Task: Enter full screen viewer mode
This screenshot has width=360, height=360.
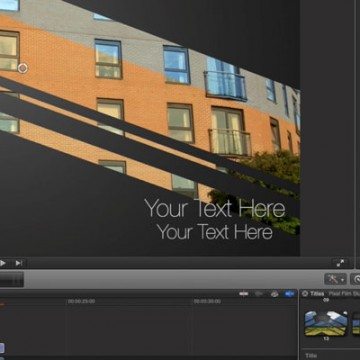Action: pos(340,263)
